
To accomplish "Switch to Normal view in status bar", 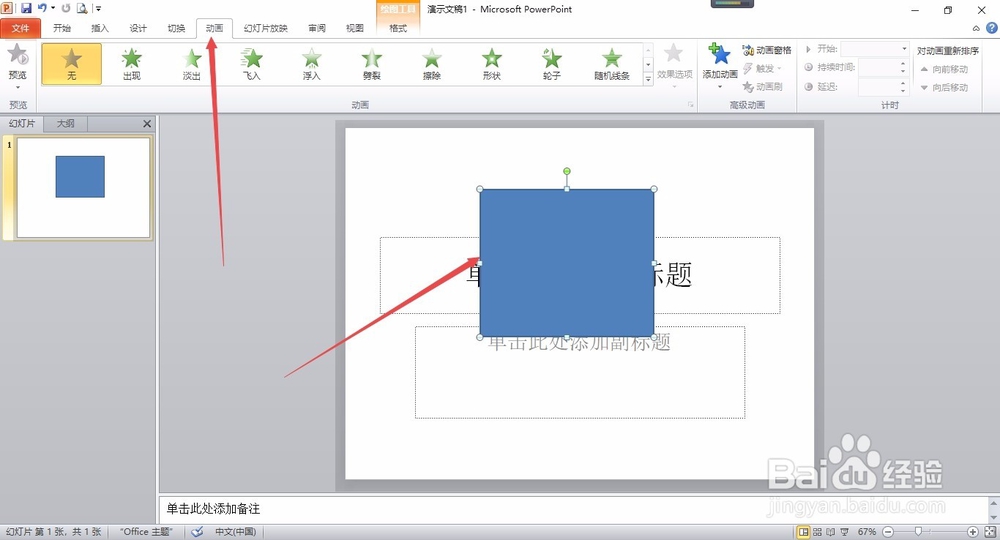I will (x=804, y=532).
